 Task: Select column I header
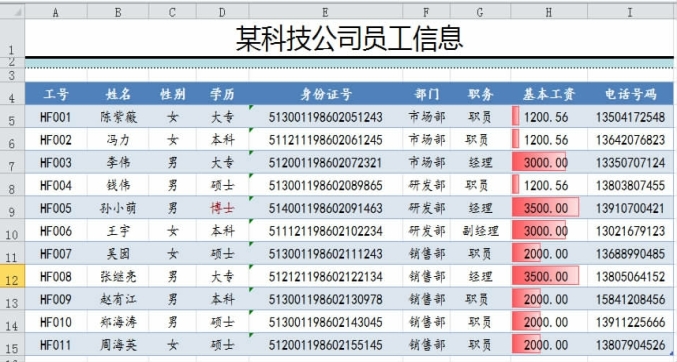[630, 13]
